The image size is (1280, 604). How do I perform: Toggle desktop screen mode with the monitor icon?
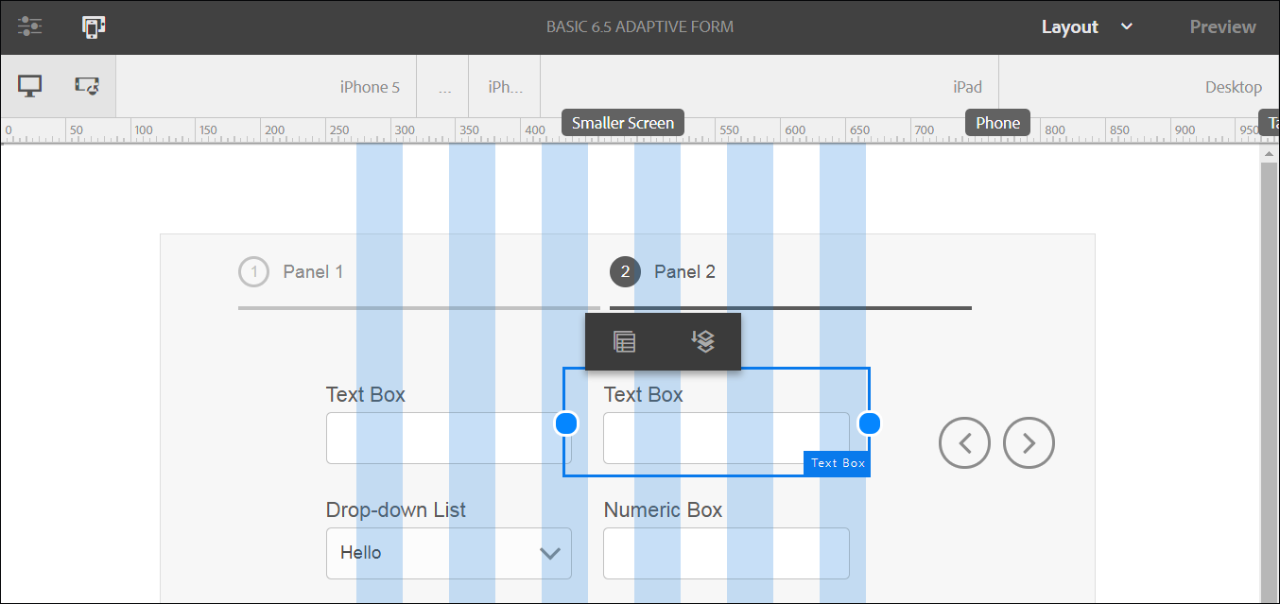coord(29,86)
